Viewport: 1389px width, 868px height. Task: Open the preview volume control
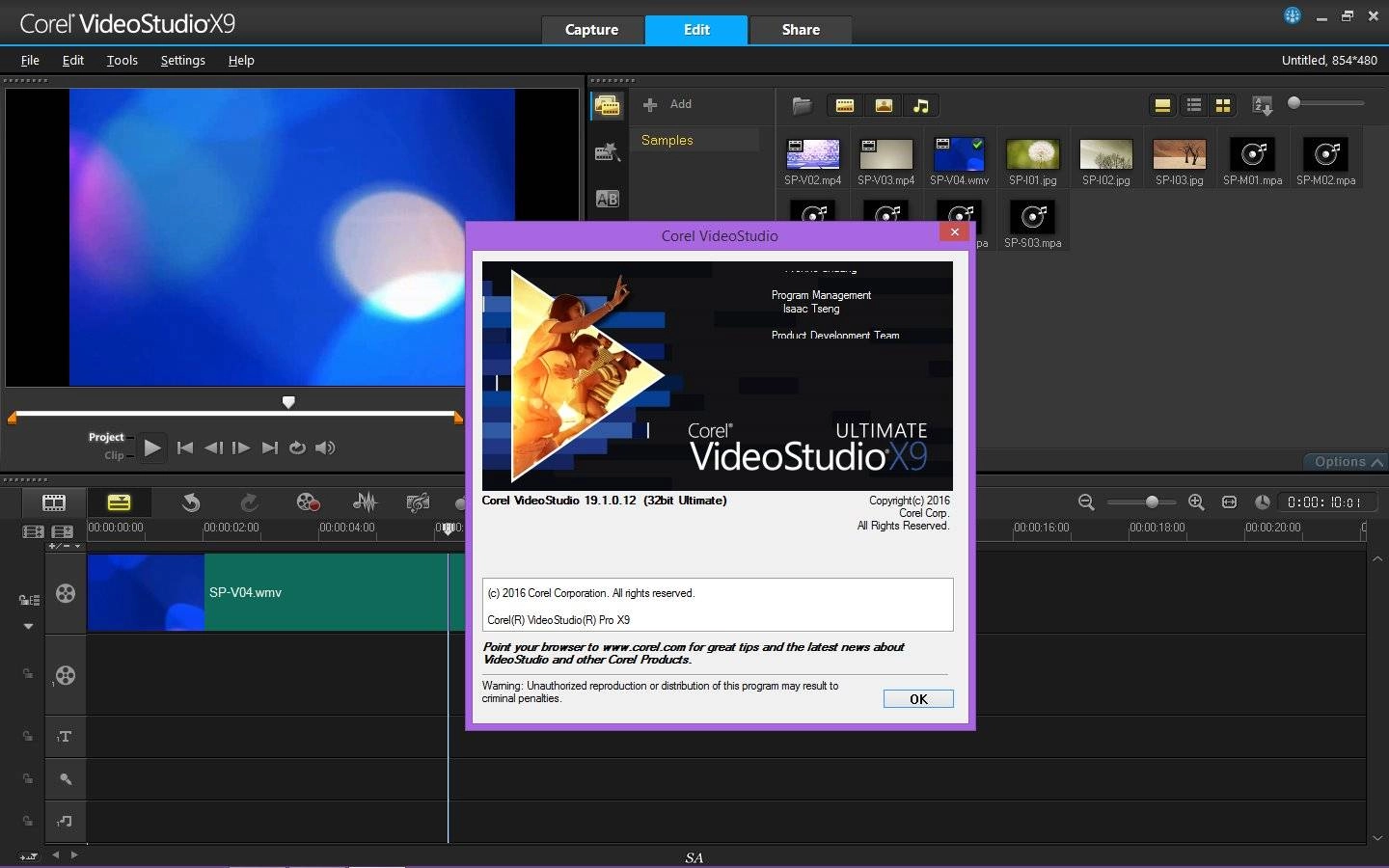325,448
